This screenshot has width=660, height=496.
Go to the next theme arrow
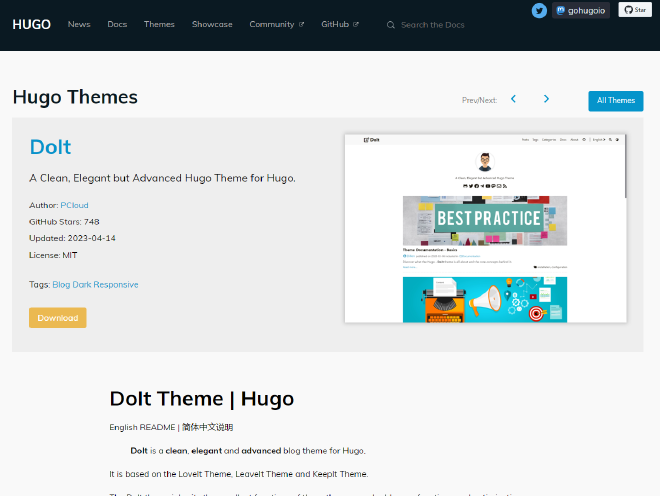coord(546,99)
